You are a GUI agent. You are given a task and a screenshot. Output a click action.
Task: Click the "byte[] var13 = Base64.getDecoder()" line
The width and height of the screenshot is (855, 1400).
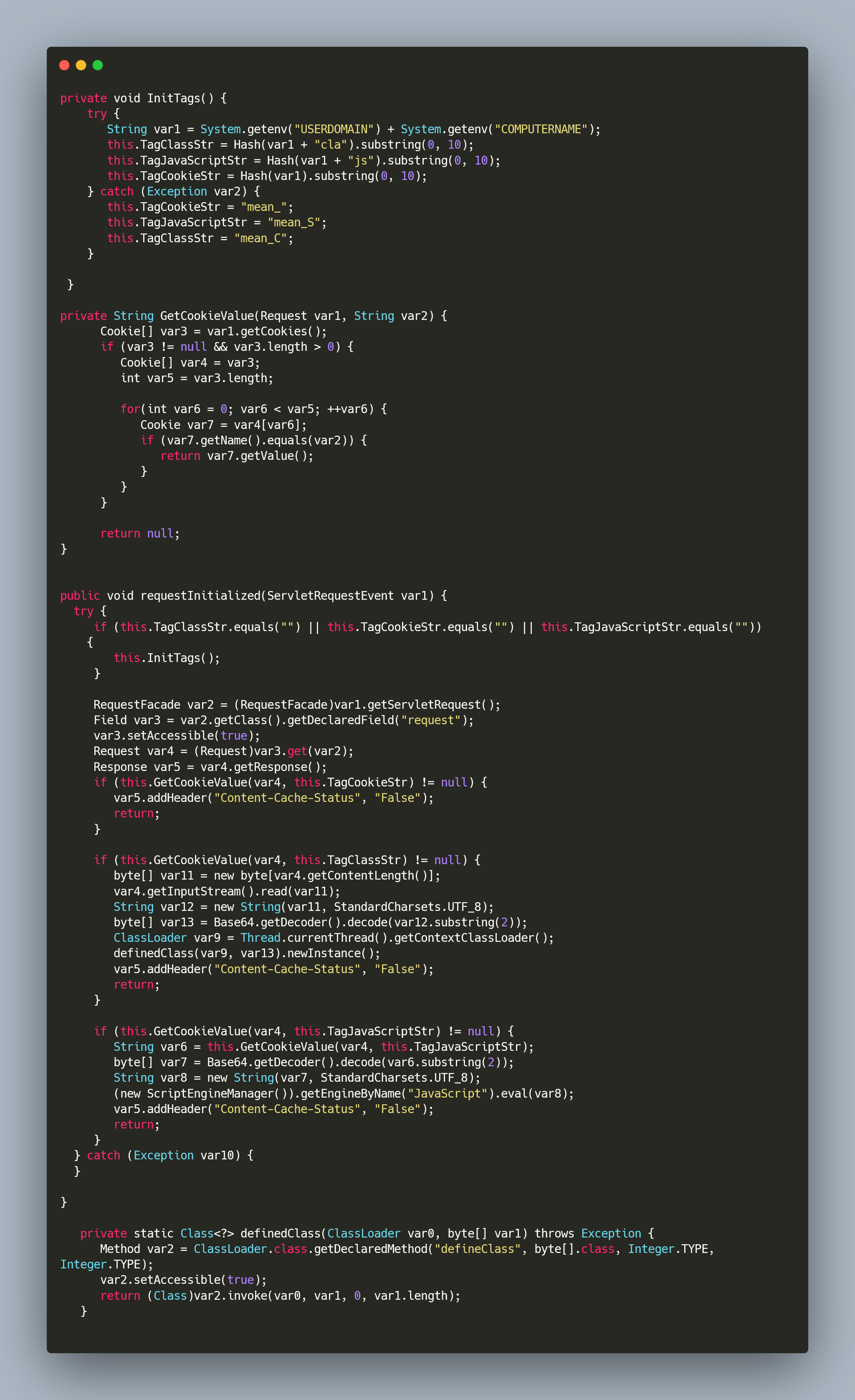pyautogui.click(x=320, y=922)
